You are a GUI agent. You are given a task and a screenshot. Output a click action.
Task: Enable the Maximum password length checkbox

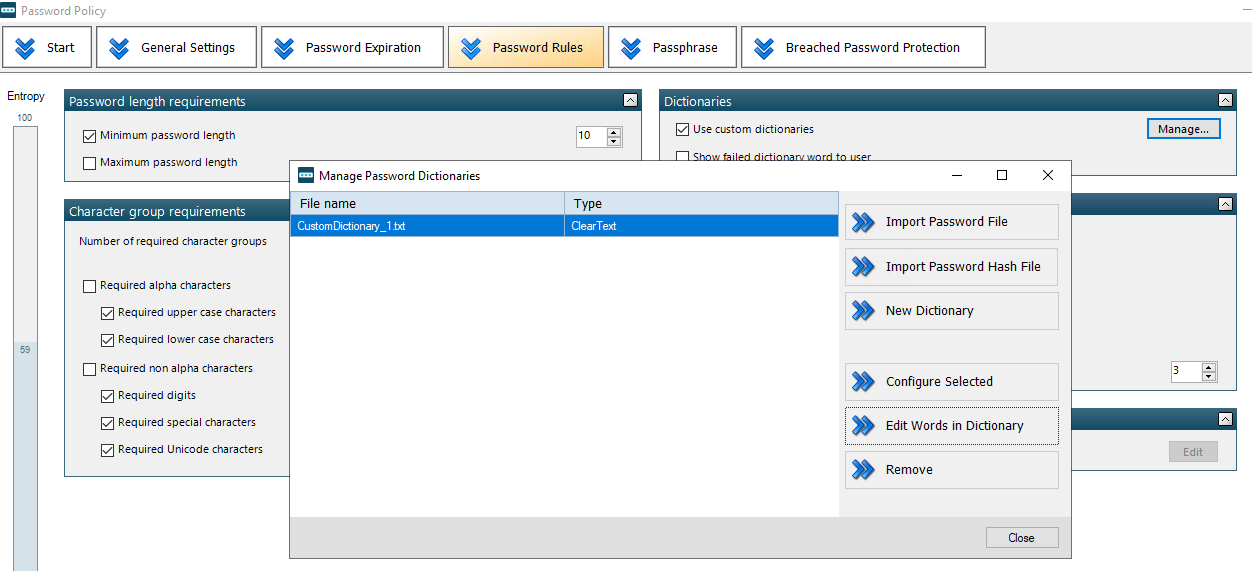90,163
